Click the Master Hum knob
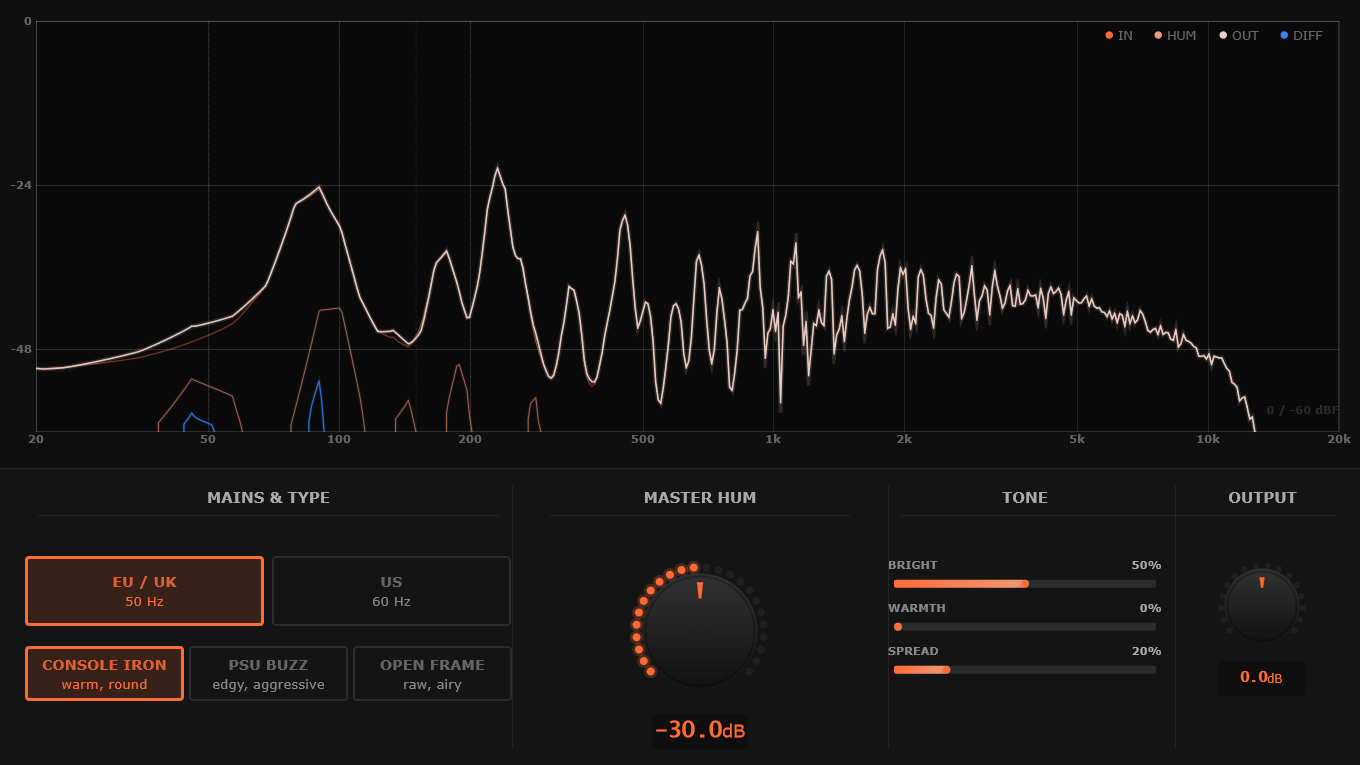Viewport: 1360px width, 765px height. click(x=700, y=630)
